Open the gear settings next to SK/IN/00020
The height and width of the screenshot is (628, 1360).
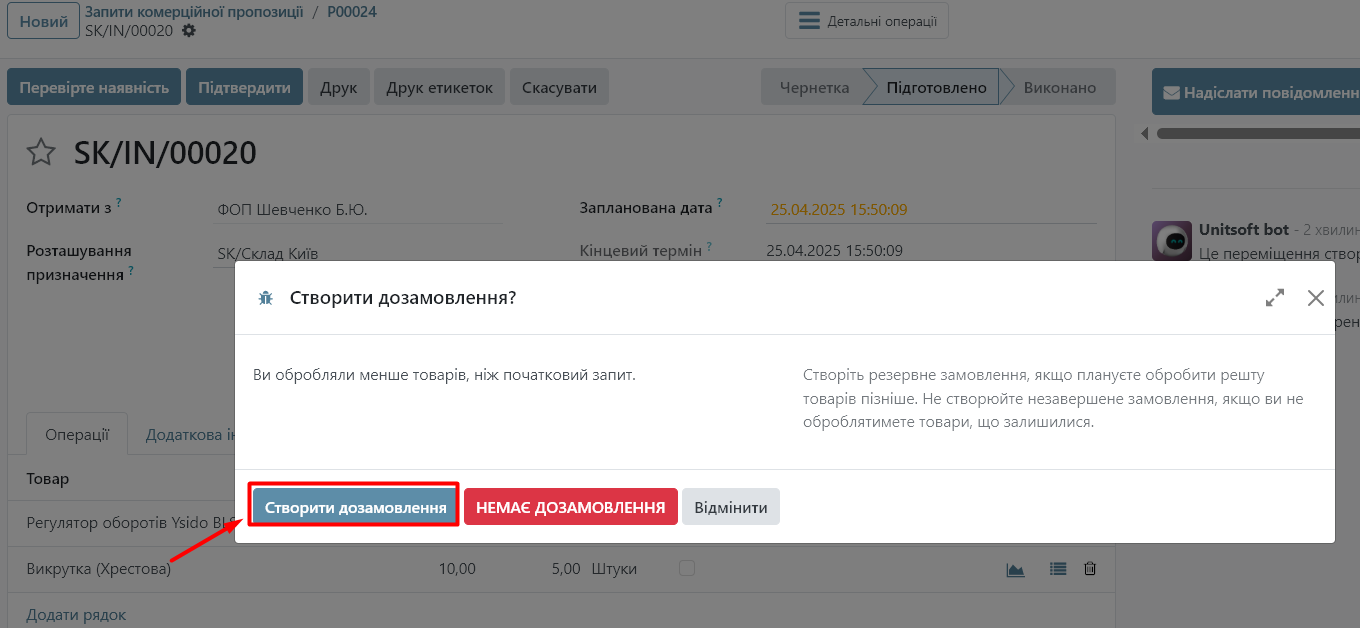tap(189, 31)
